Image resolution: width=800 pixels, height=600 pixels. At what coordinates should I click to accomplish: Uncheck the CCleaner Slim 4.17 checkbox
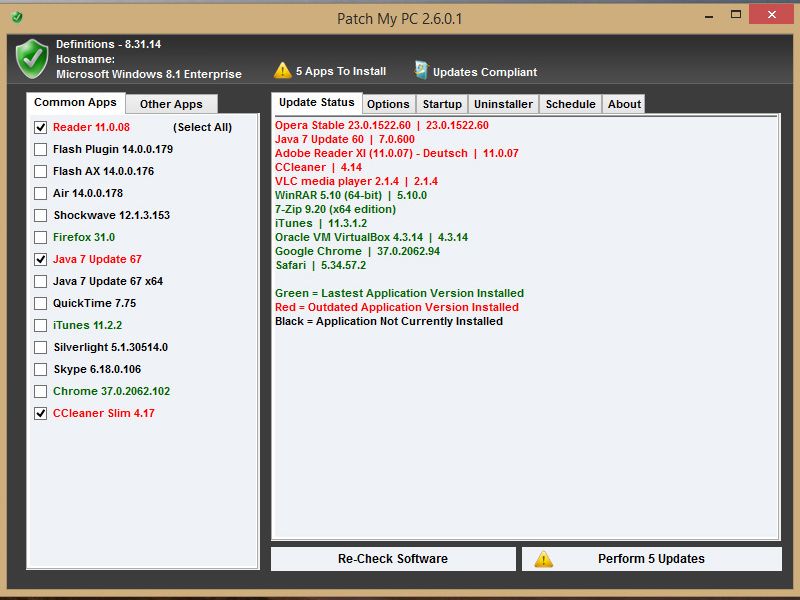pyautogui.click(x=40, y=413)
